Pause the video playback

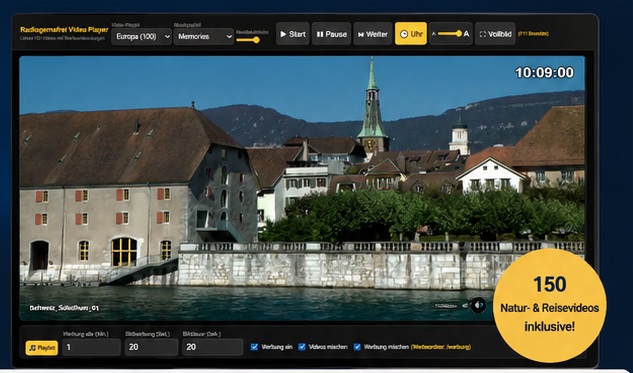coord(331,34)
